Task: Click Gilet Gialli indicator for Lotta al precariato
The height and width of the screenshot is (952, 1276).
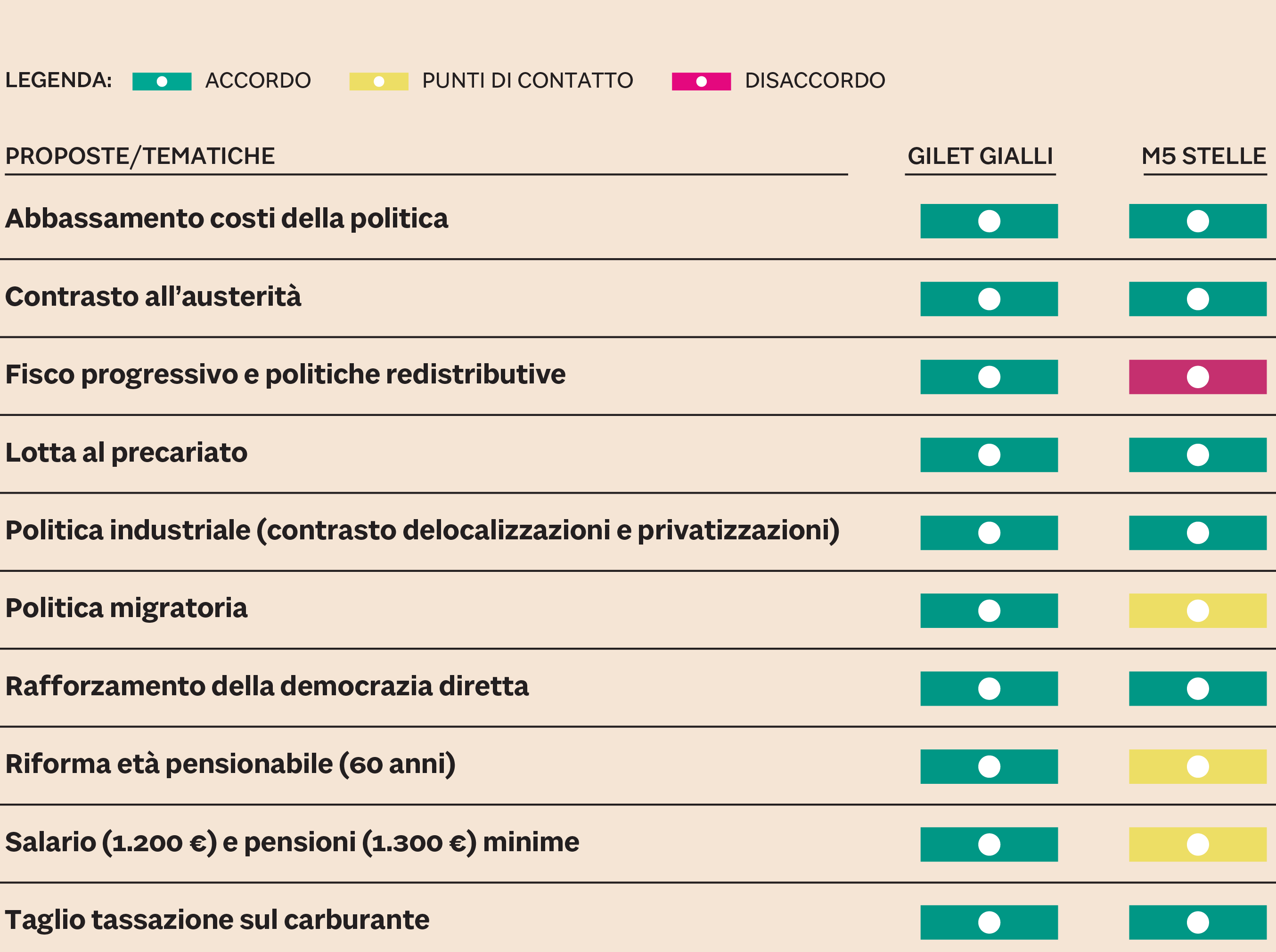Action: [x=989, y=455]
